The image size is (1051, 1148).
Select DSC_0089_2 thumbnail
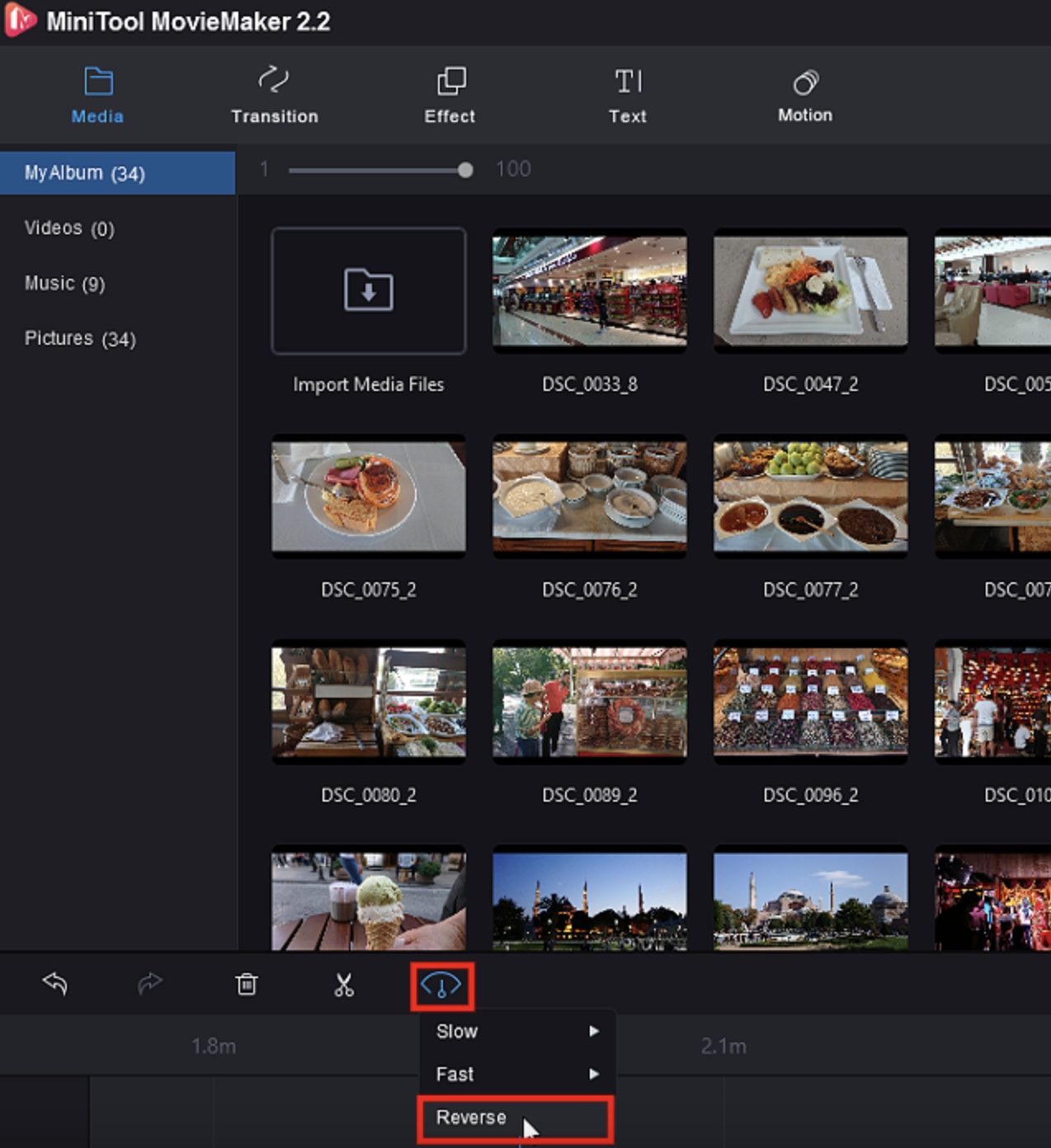point(590,702)
